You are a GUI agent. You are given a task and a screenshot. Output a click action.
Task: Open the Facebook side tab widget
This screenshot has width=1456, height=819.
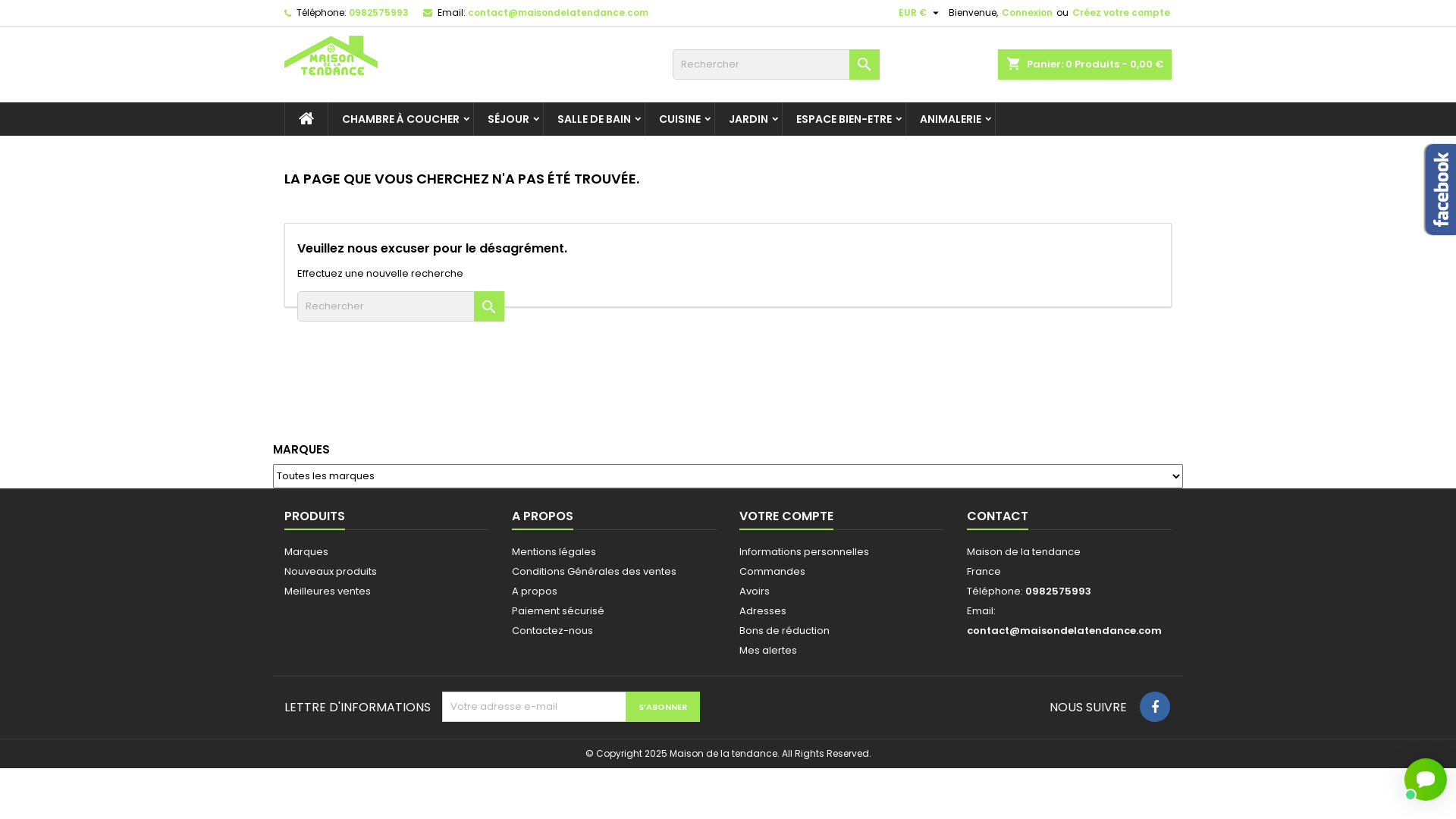[x=1439, y=190]
